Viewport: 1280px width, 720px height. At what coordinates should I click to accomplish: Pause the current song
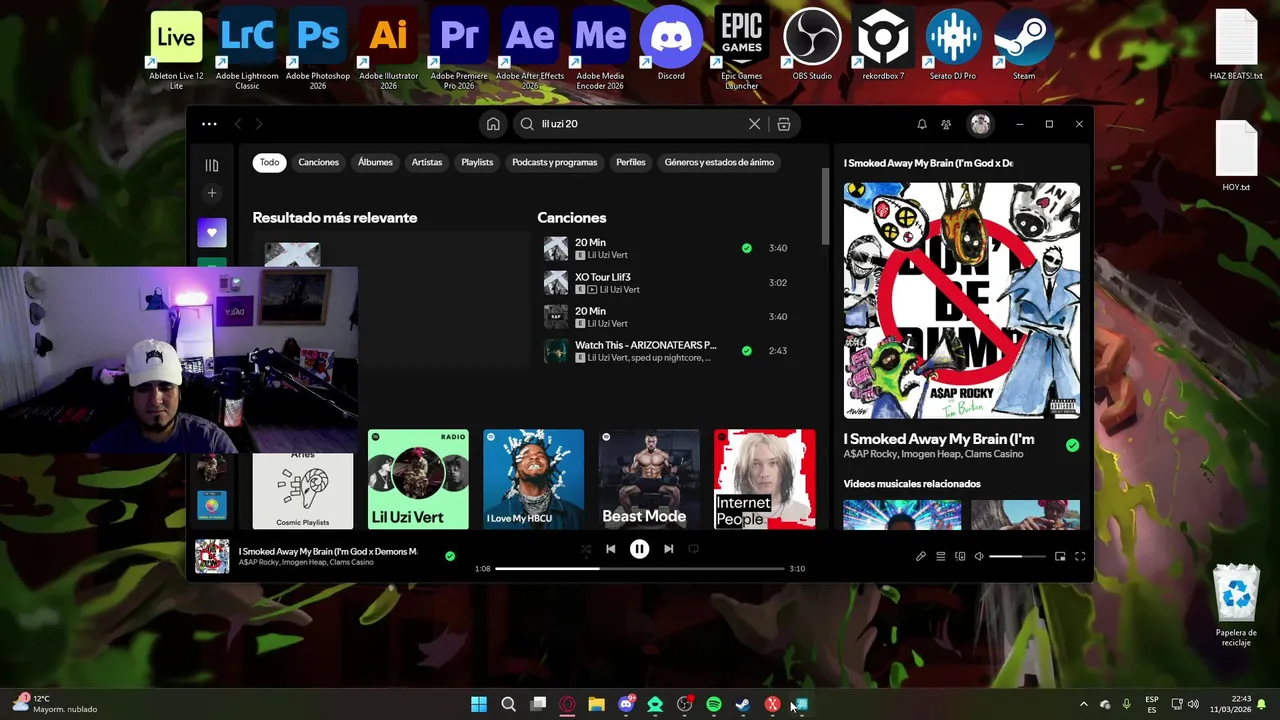coord(639,549)
